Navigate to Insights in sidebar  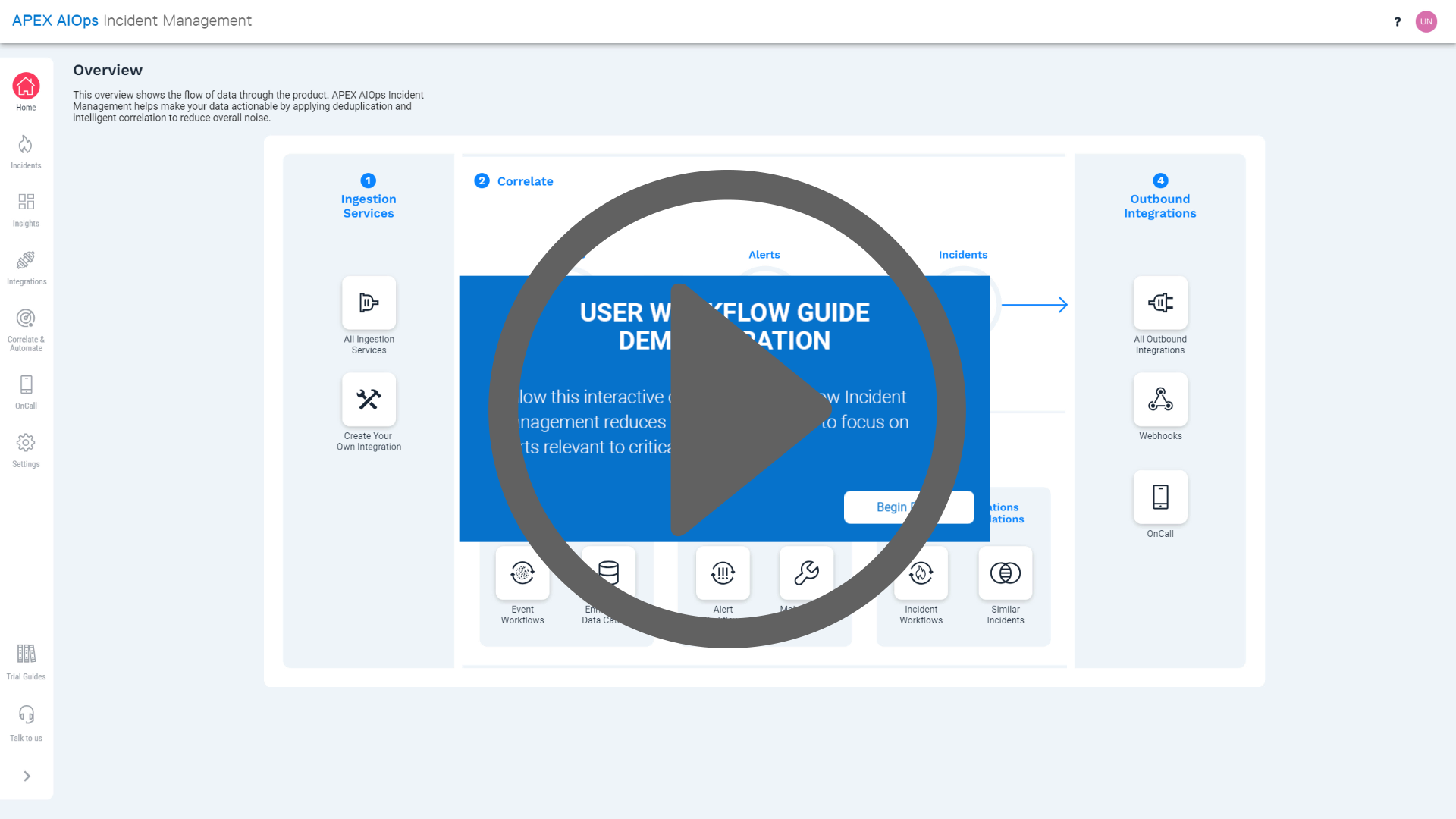(26, 210)
